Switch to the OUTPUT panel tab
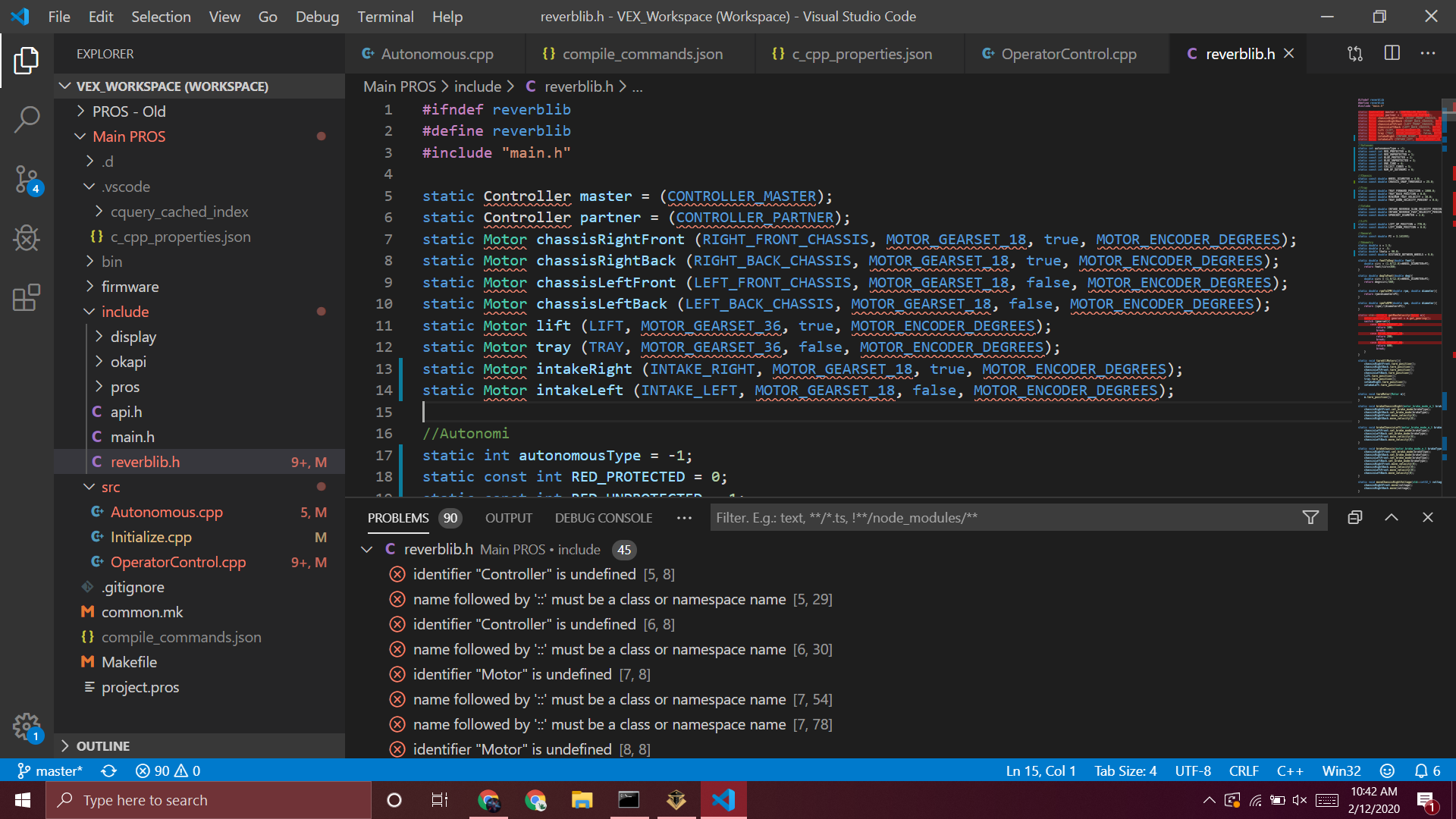The width and height of the screenshot is (1456, 819). pyautogui.click(x=509, y=518)
